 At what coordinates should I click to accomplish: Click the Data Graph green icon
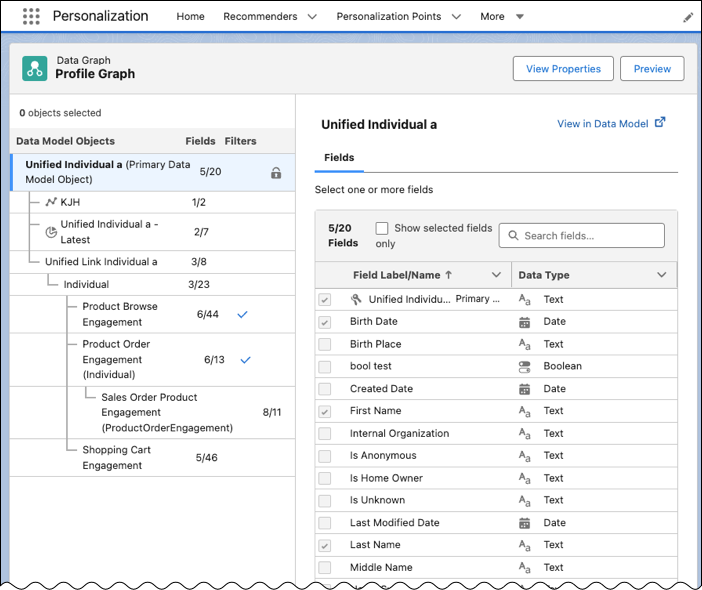click(34, 68)
